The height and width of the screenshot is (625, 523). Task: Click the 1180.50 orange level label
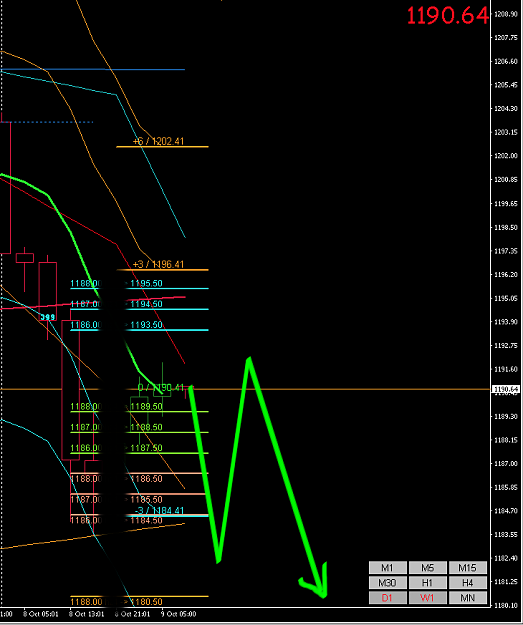[146, 601]
